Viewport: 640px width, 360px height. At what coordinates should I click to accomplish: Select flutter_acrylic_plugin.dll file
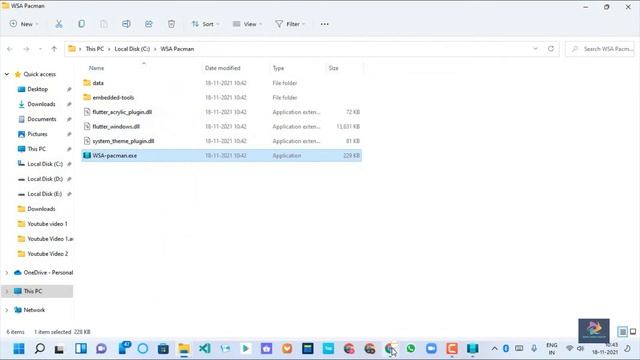[221, 112]
